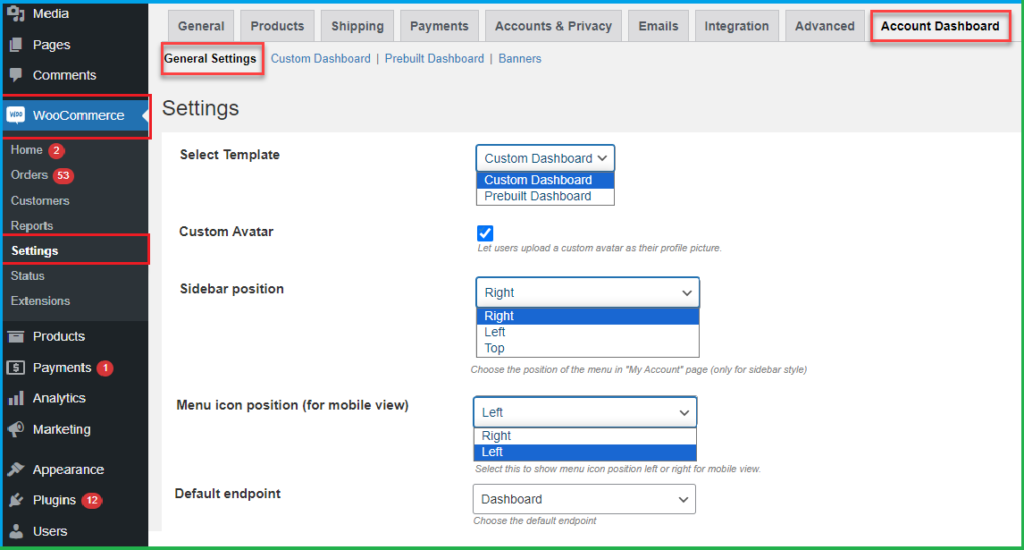Select Left option in sidebar position list
The height and width of the screenshot is (550, 1024).
click(x=588, y=332)
